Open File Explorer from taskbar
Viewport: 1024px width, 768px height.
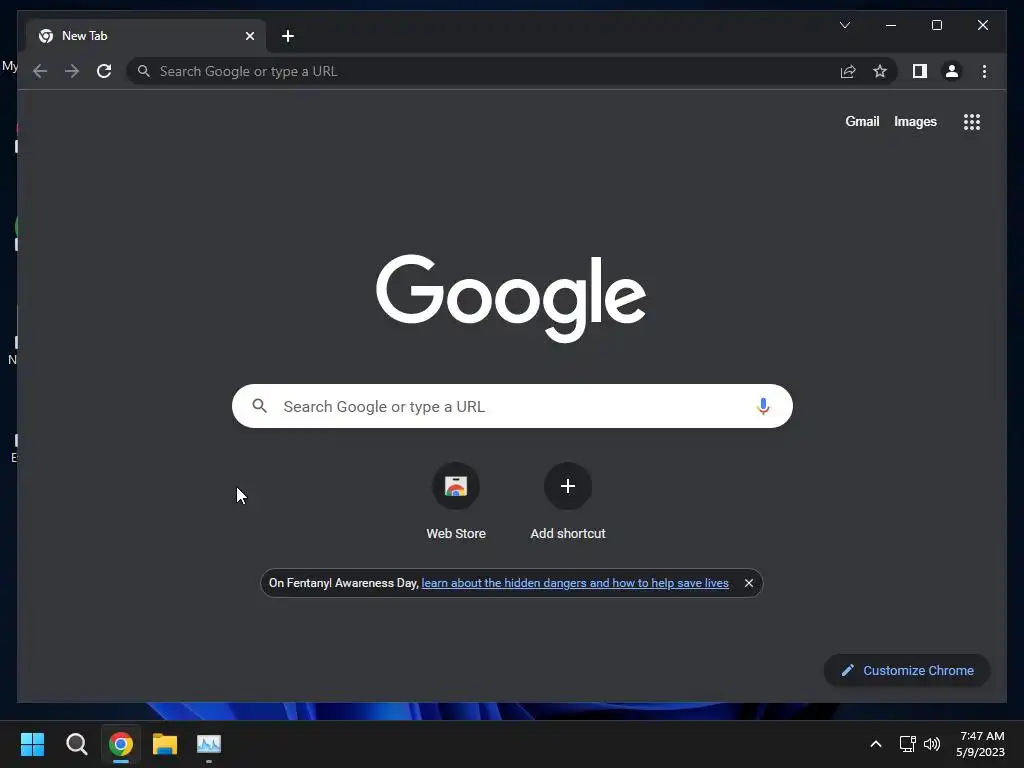tap(165, 744)
